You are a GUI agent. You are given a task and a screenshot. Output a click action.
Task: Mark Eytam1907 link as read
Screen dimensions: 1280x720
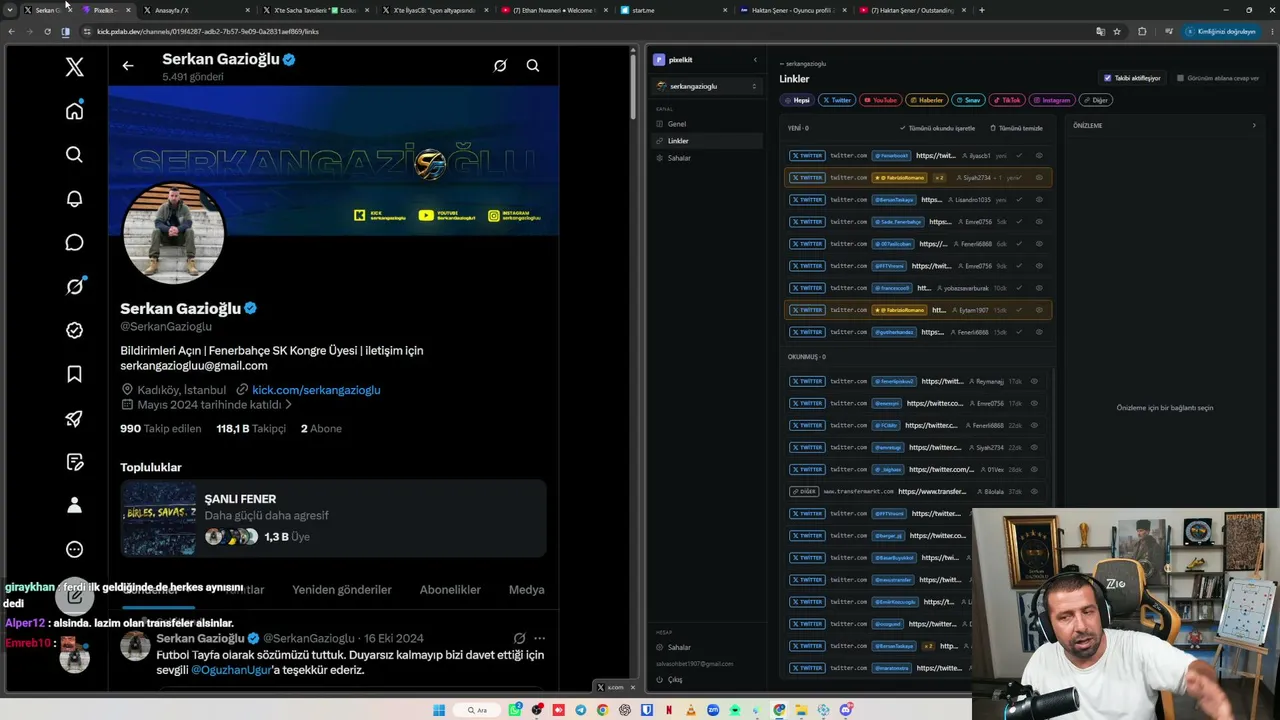point(1019,310)
